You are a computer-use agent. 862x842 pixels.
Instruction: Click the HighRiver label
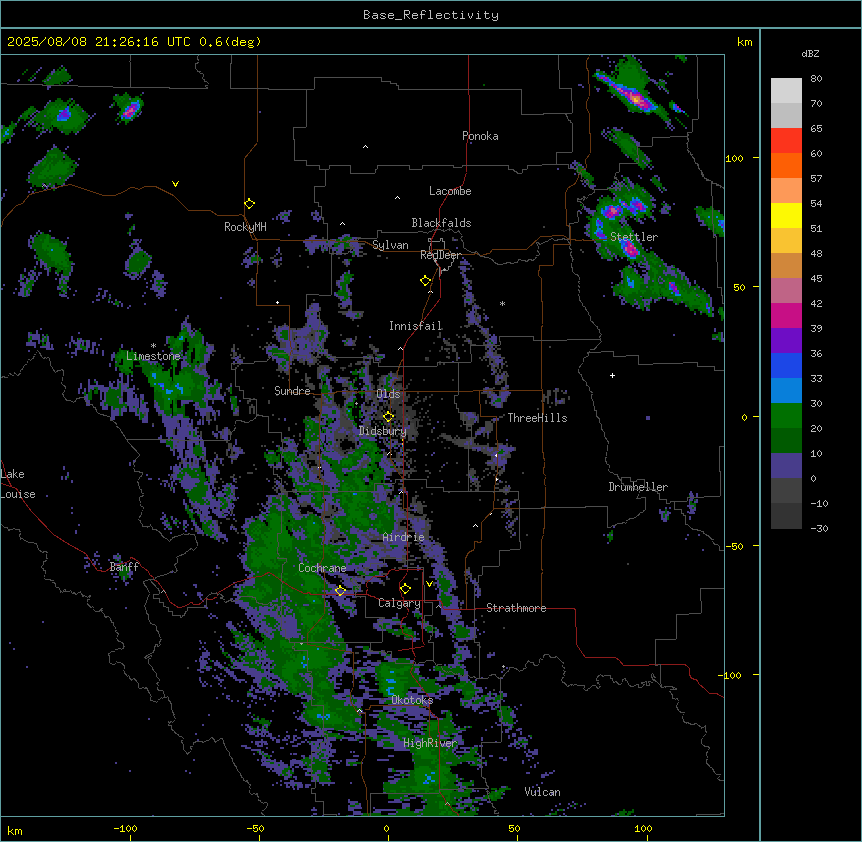(430, 743)
